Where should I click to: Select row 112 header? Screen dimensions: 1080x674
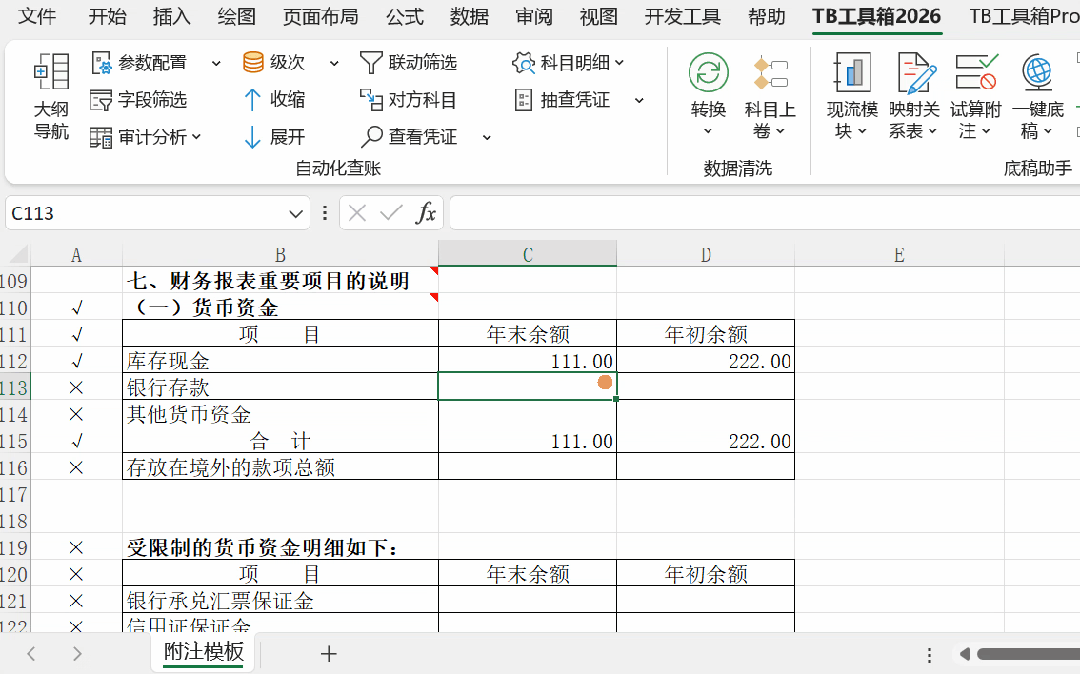(14, 361)
